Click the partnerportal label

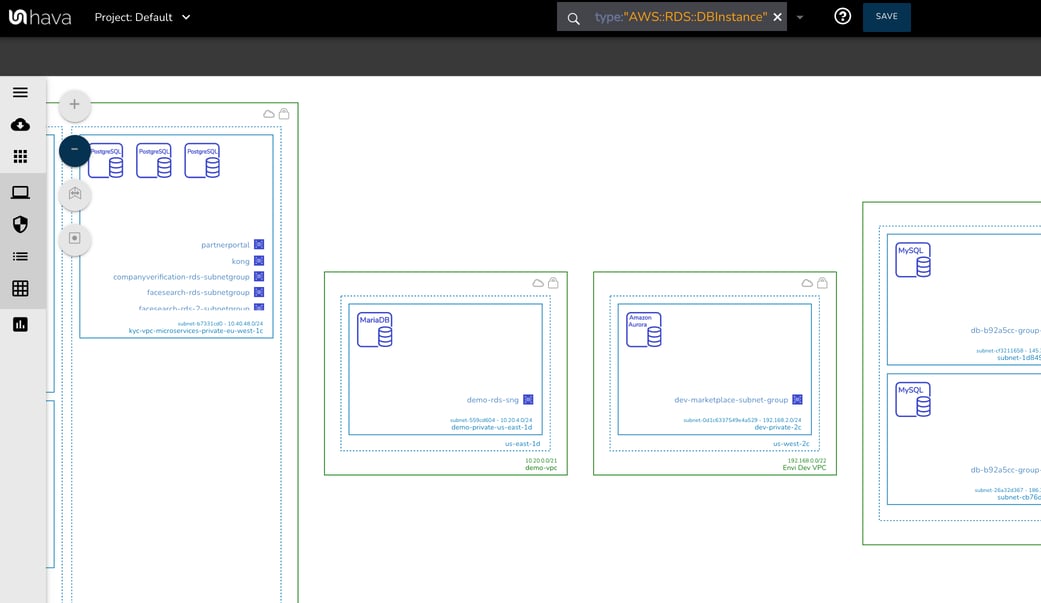(x=225, y=245)
